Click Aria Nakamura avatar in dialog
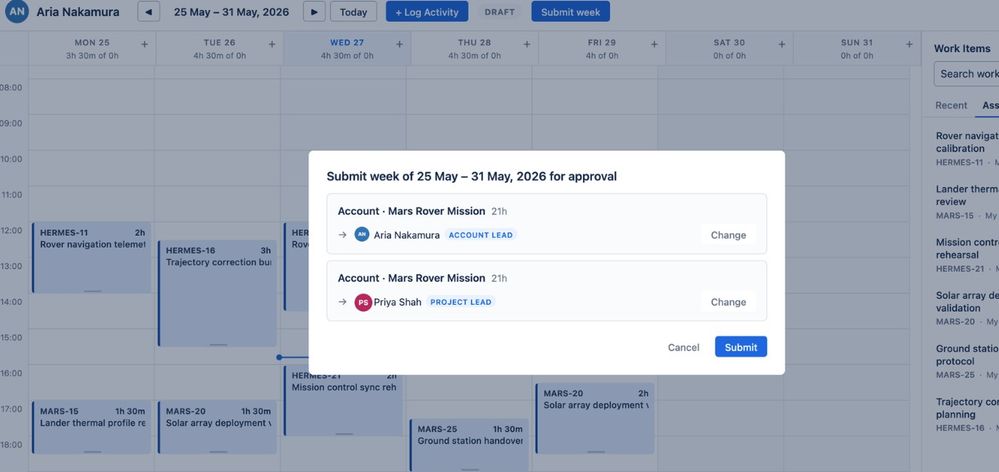The width and height of the screenshot is (999, 472). 362,234
